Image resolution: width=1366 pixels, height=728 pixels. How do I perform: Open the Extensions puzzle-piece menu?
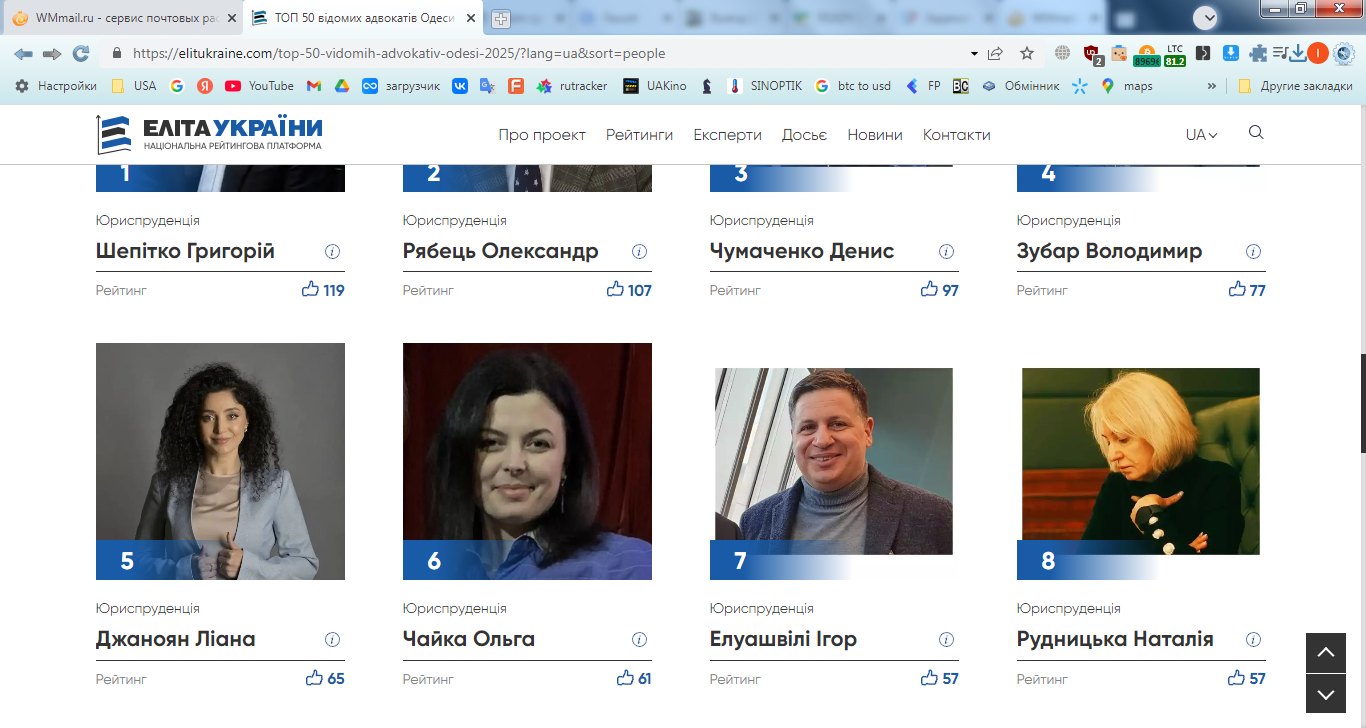point(1258,54)
